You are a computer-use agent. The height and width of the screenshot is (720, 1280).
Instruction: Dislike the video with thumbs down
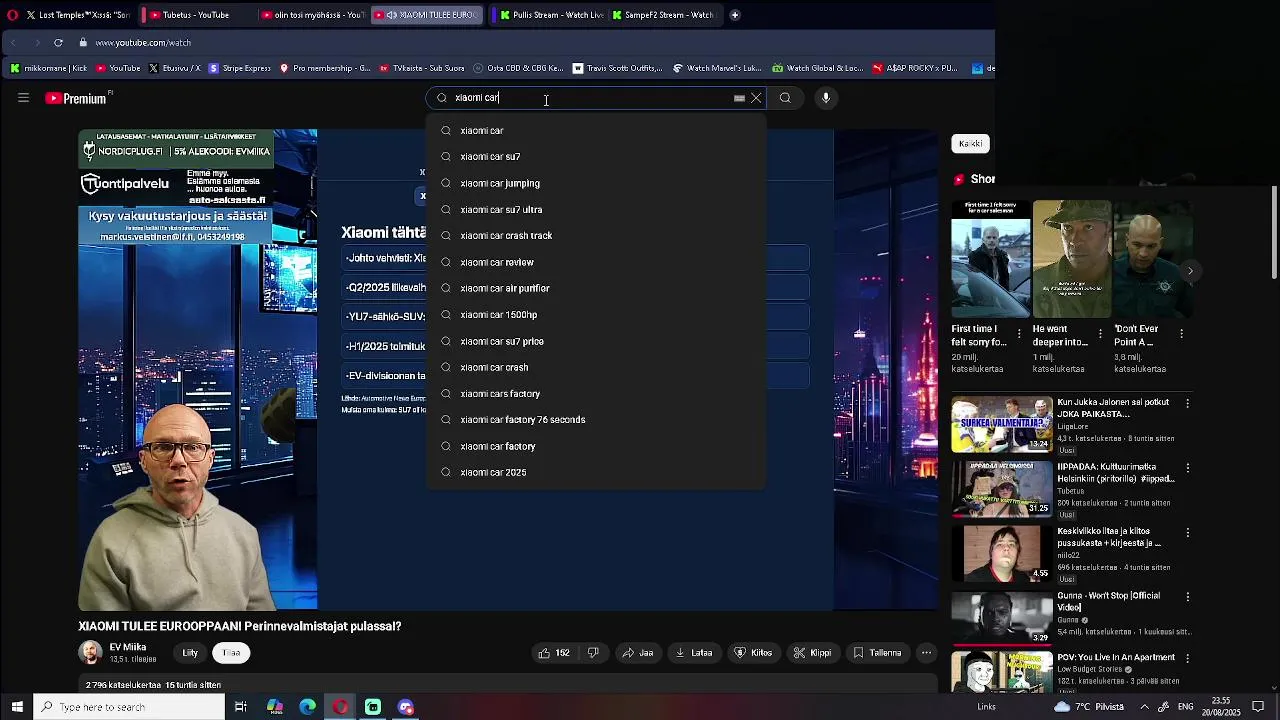(x=593, y=653)
